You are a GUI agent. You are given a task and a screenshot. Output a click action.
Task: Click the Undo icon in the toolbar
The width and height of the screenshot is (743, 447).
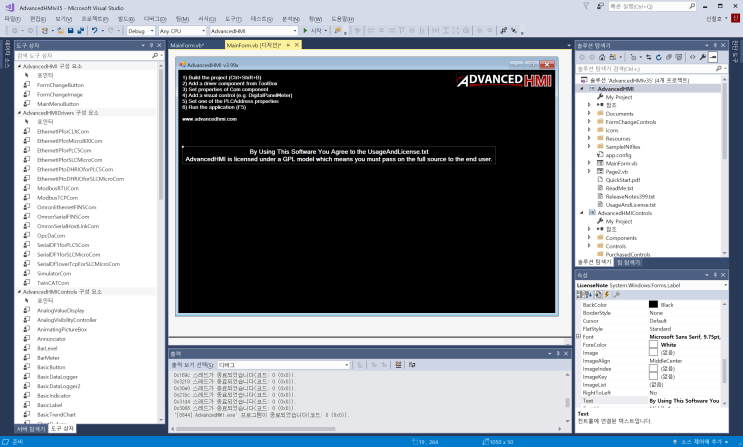coord(94,30)
